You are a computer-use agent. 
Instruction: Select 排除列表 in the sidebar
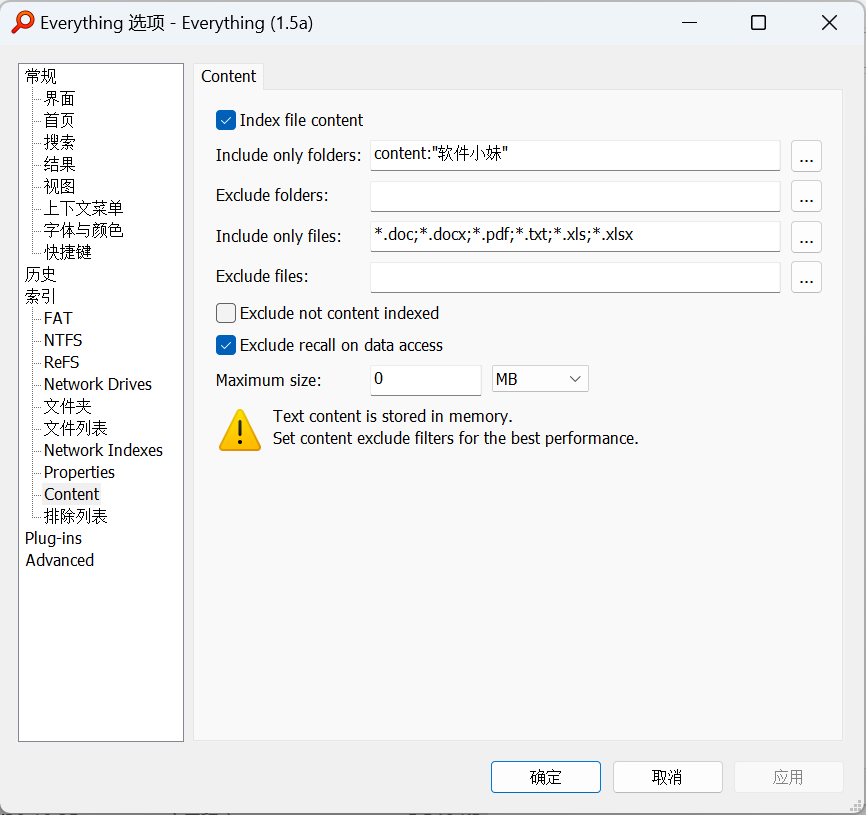pyautogui.click(x=73, y=515)
